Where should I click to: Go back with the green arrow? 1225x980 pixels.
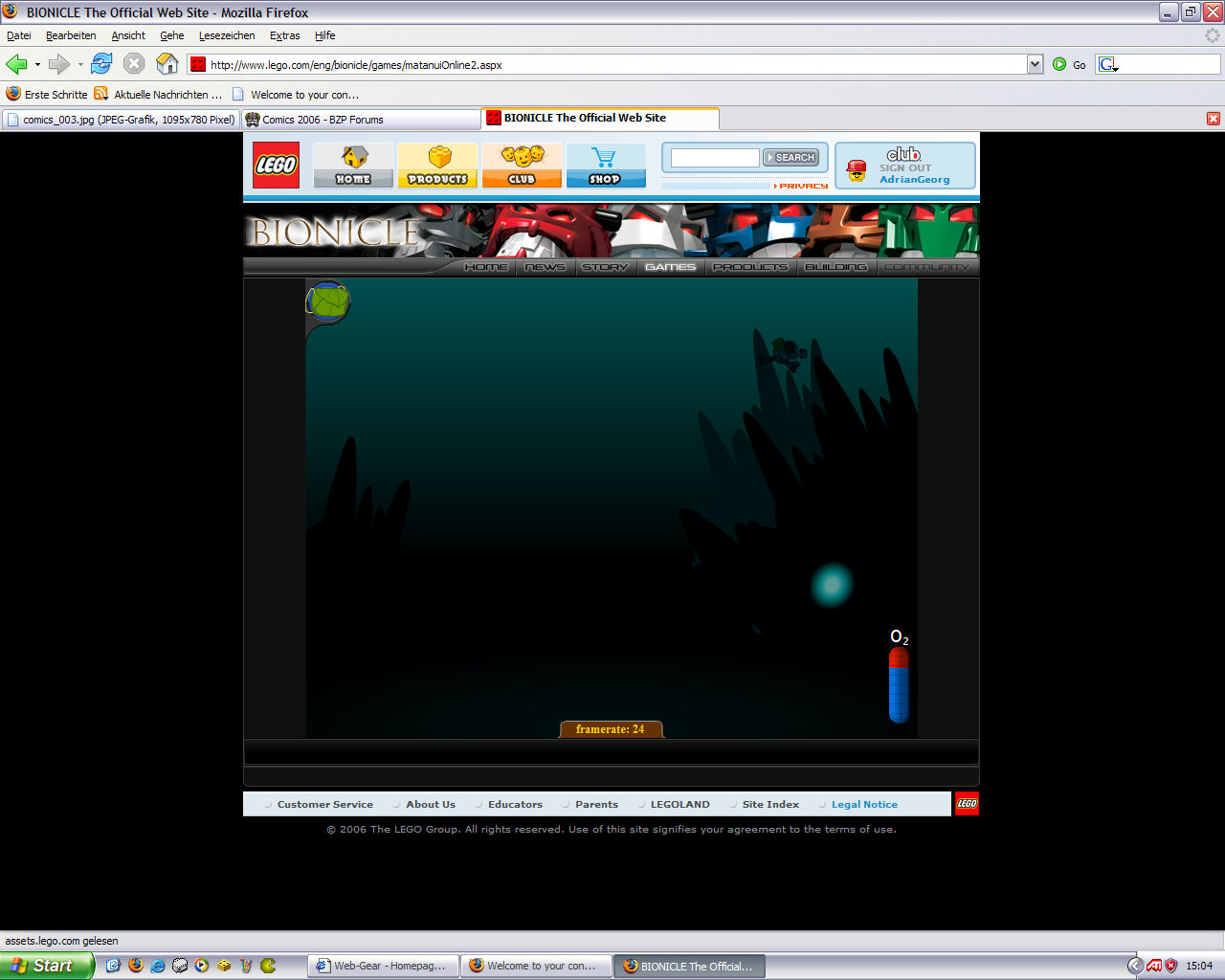[x=16, y=64]
